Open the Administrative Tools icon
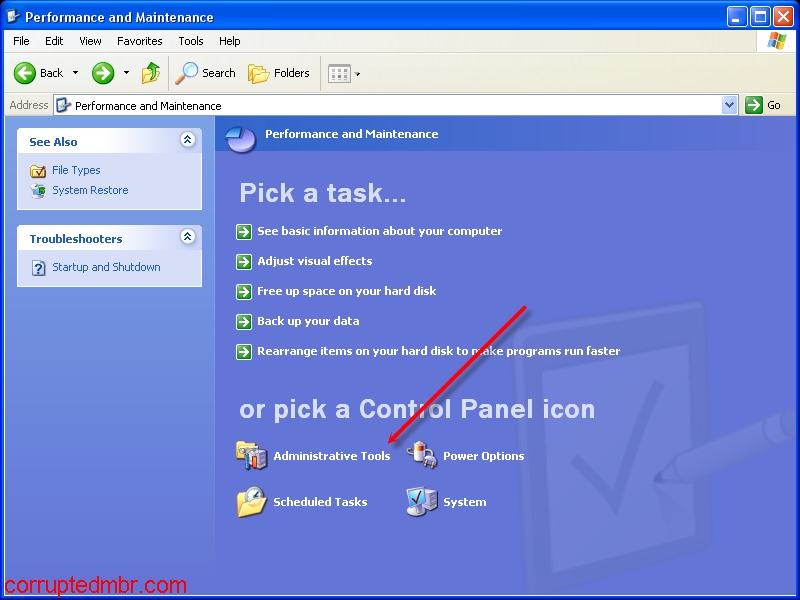This screenshot has width=800, height=600. pyautogui.click(x=252, y=455)
